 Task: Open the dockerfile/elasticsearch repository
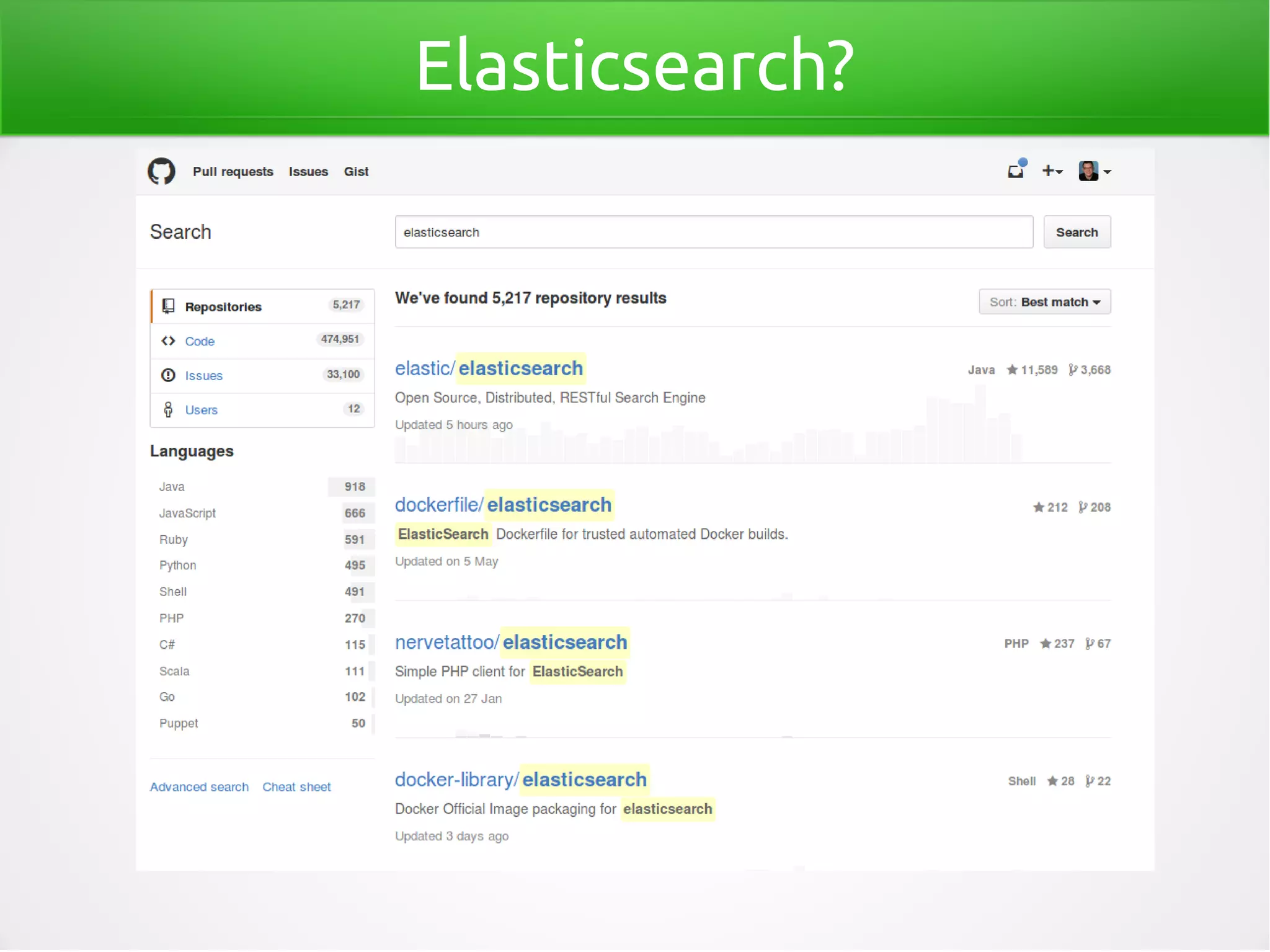(504, 505)
